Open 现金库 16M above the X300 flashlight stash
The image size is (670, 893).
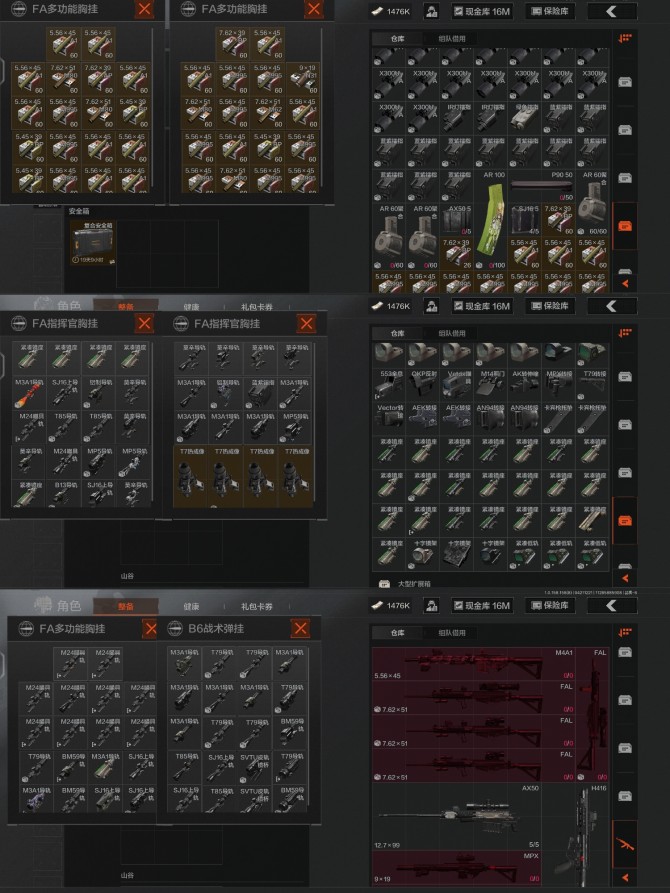(482, 11)
